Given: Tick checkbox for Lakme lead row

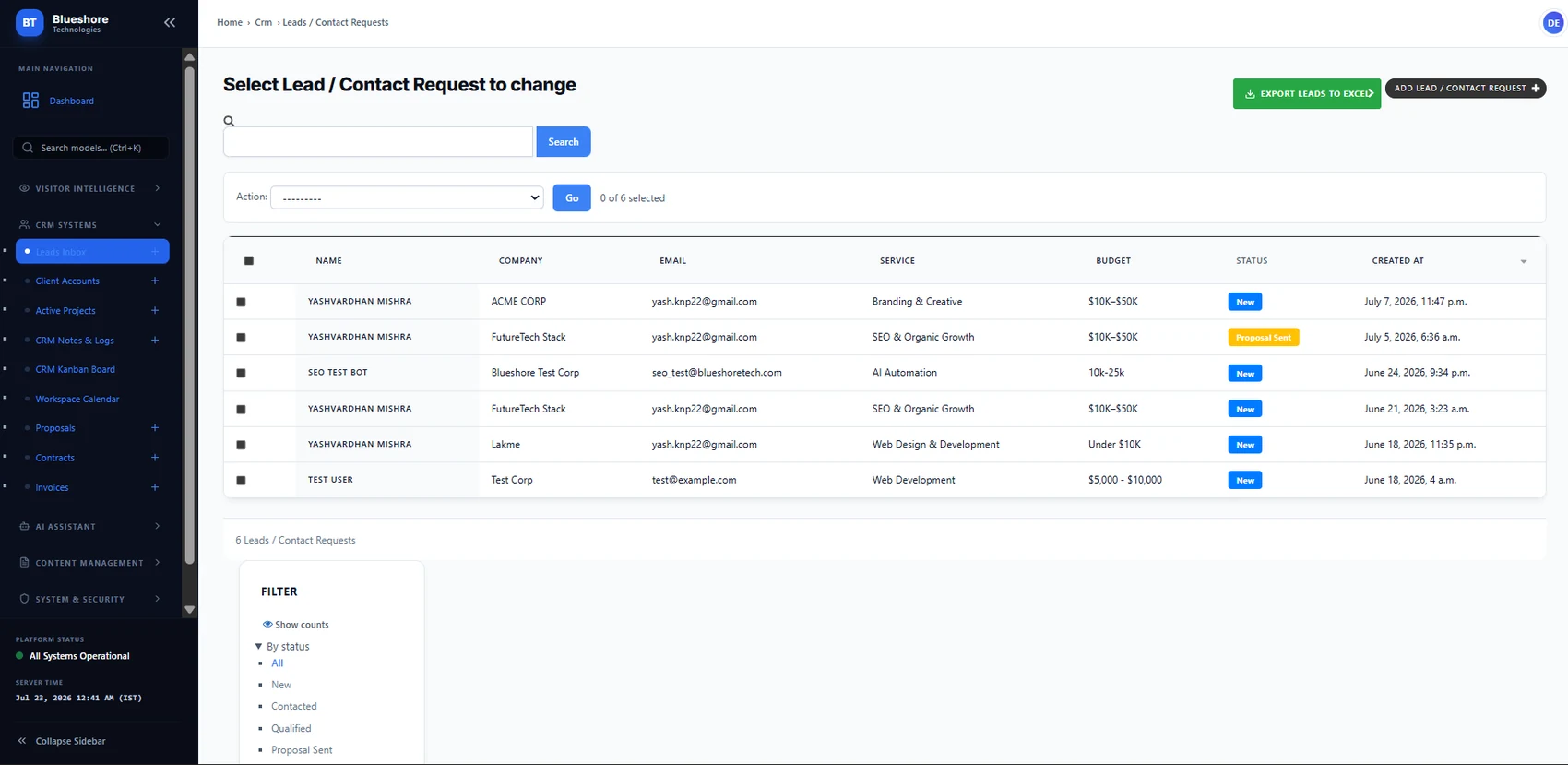Looking at the screenshot, I should [x=242, y=445].
